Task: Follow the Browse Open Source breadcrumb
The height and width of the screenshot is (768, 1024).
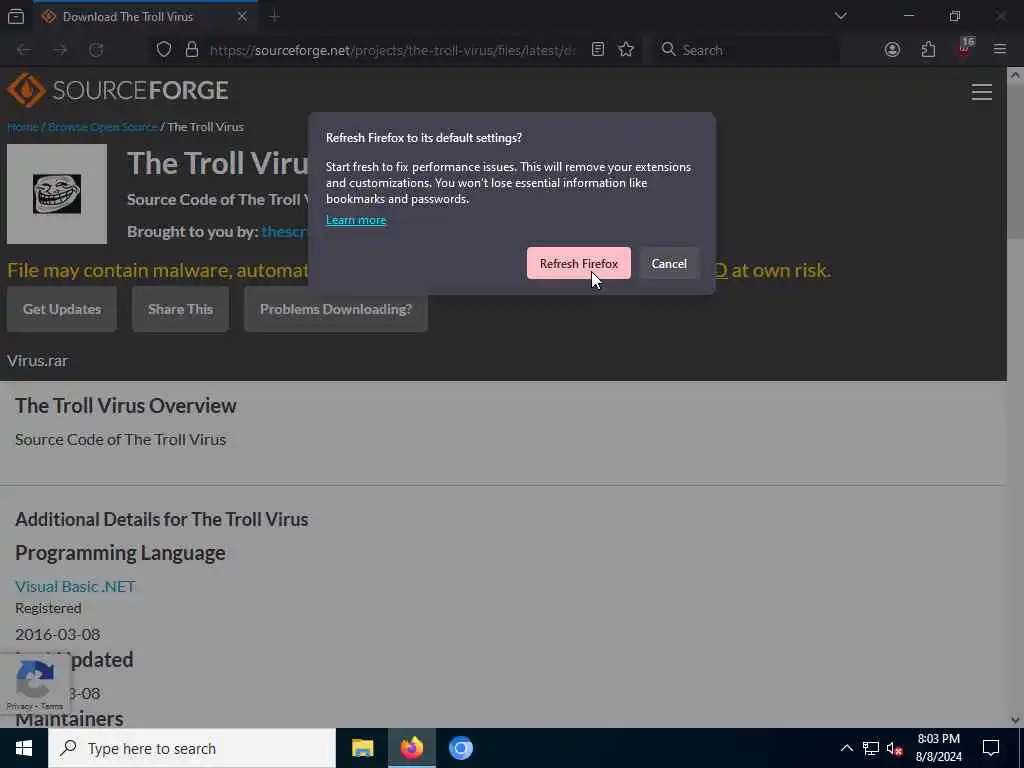Action: click(x=103, y=127)
